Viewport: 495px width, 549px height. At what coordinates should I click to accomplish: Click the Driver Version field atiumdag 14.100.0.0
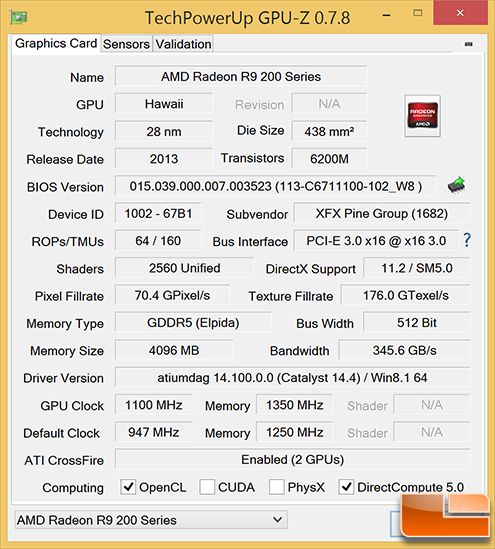tap(293, 377)
